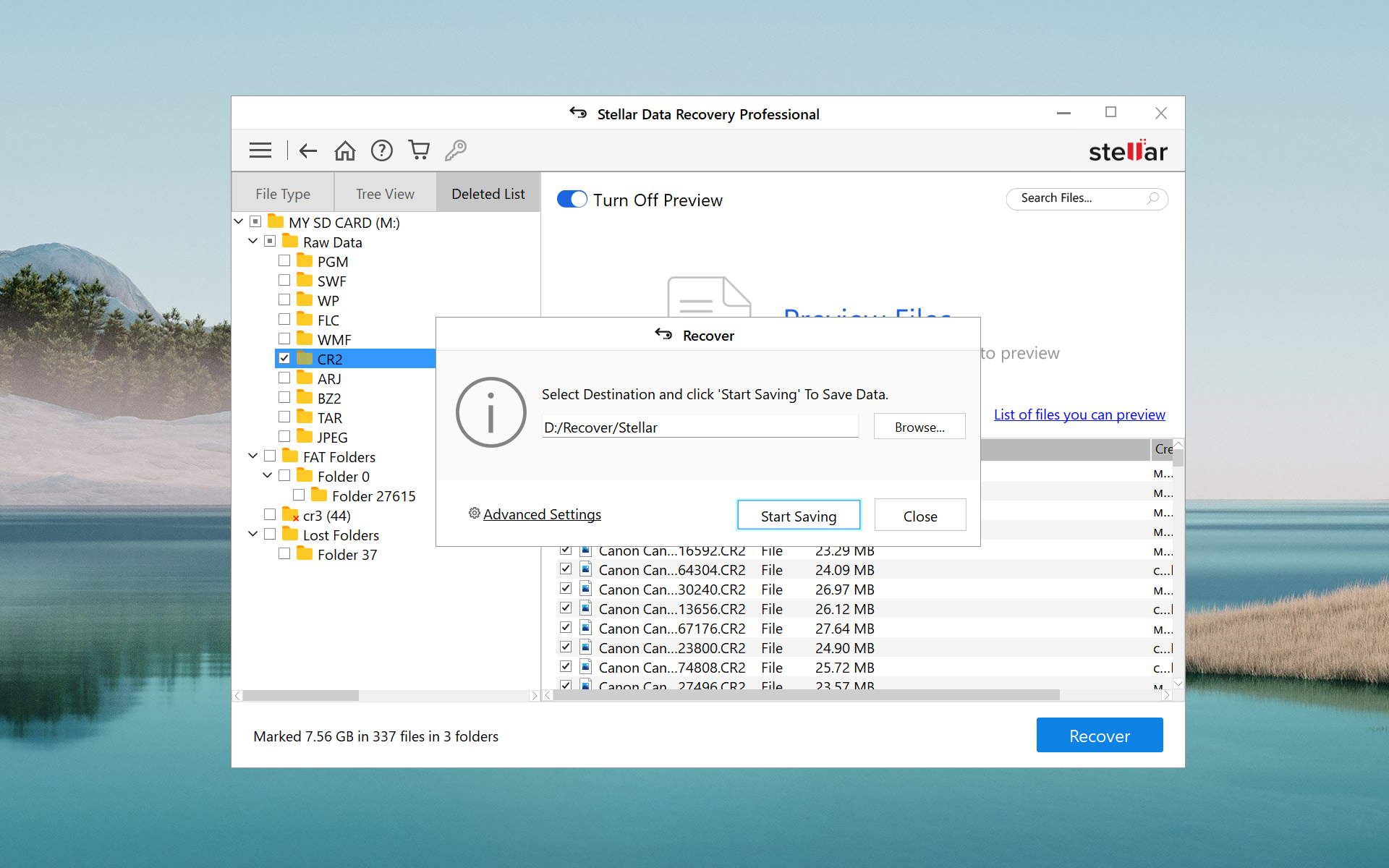Check the SWF folder checkbox
Image resolution: width=1389 pixels, height=868 pixels.
(284, 280)
